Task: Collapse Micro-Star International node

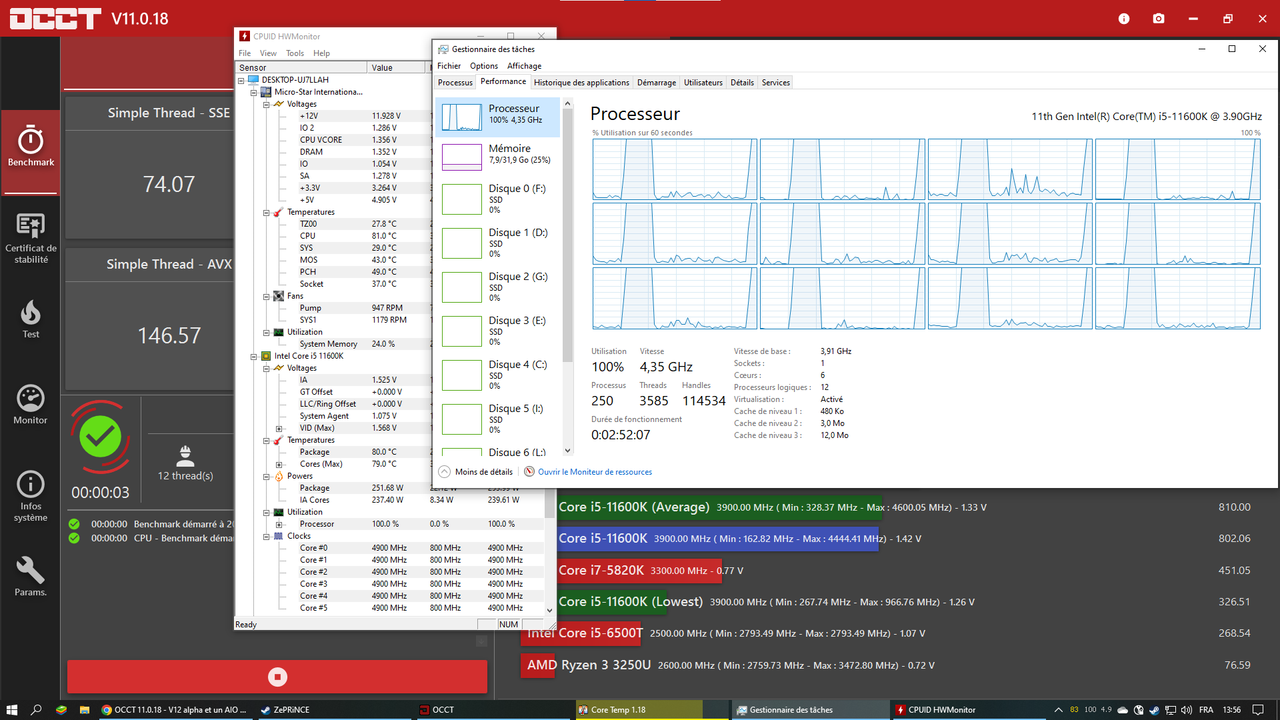Action: tap(254, 92)
